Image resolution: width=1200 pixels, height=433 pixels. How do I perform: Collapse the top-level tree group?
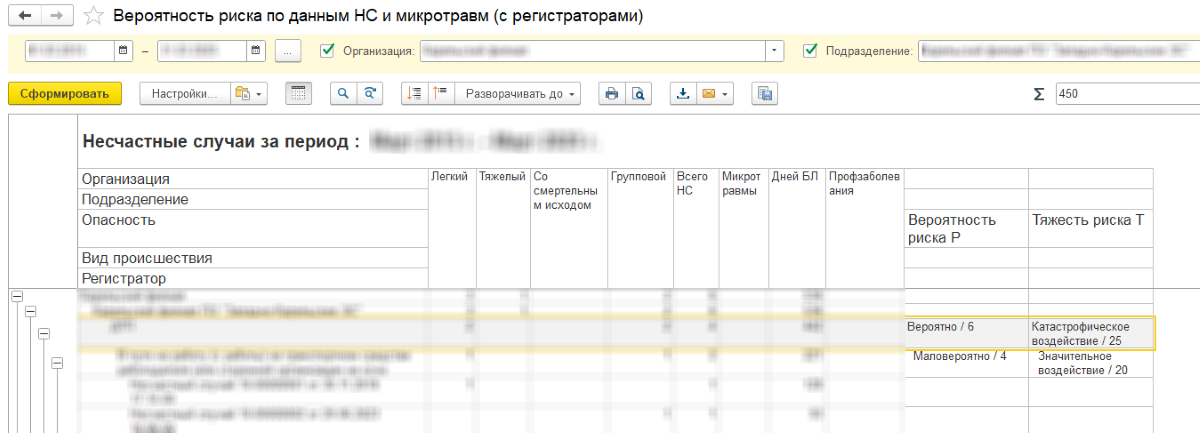pos(16,296)
